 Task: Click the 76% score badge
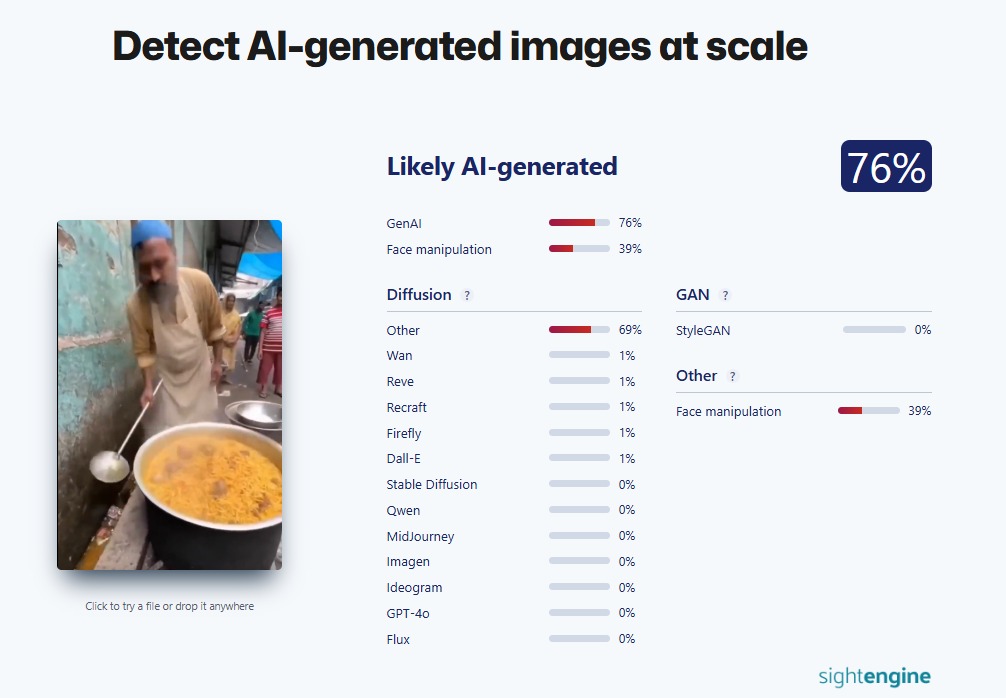(886, 167)
